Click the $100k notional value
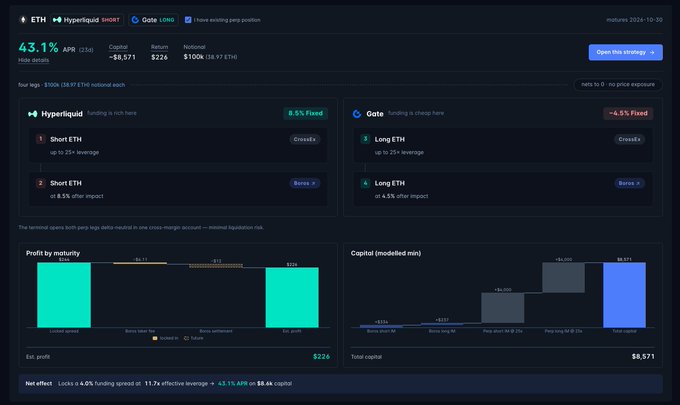This screenshot has width=680, height=405. click(x=193, y=57)
